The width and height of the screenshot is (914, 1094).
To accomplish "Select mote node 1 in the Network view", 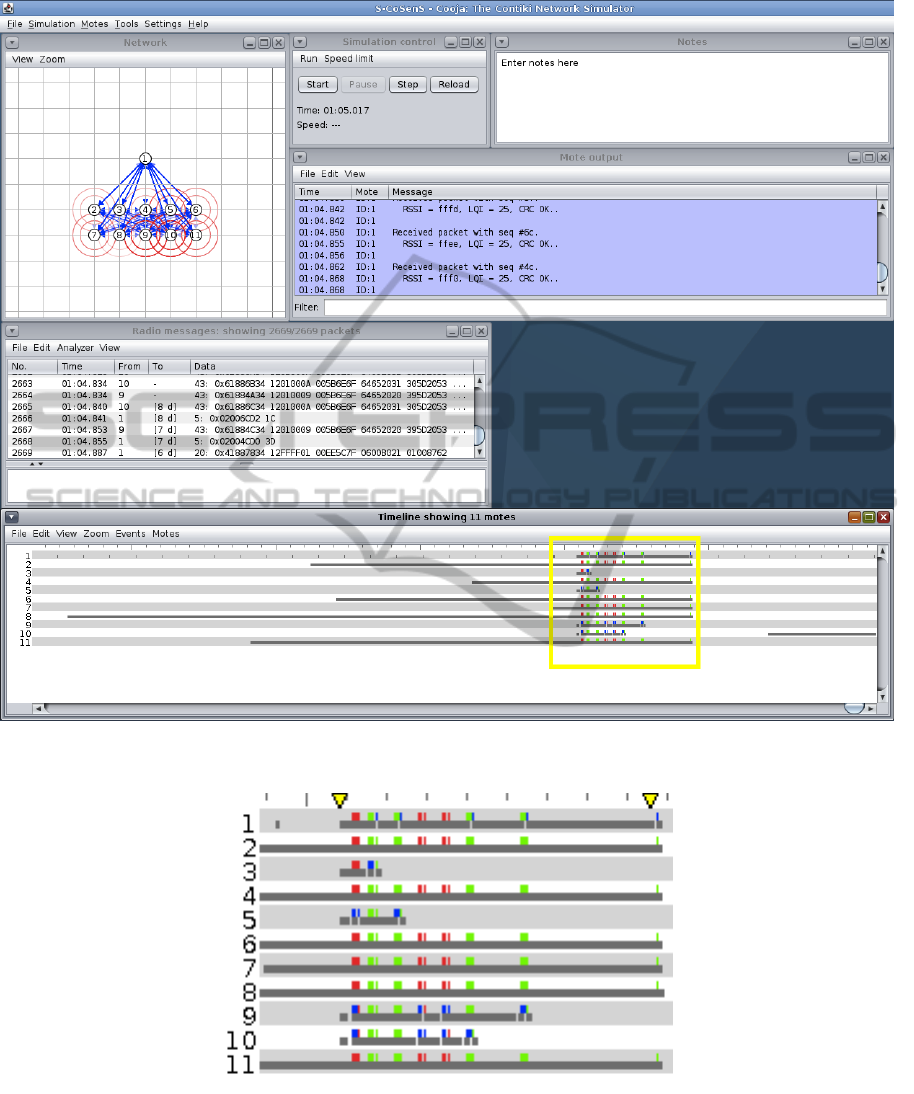I will pyautogui.click(x=145, y=159).
